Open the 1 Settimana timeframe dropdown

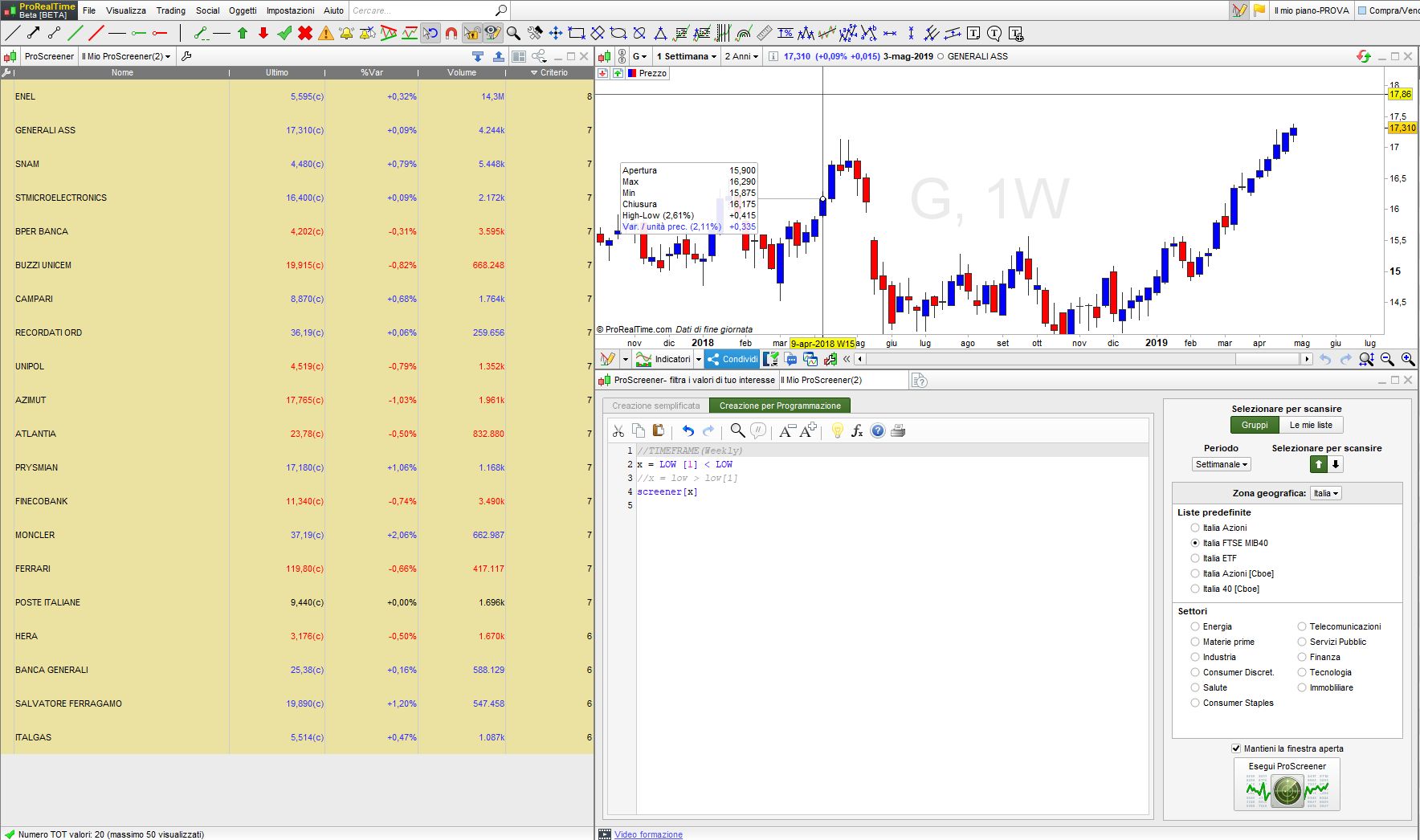coord(686,56)
